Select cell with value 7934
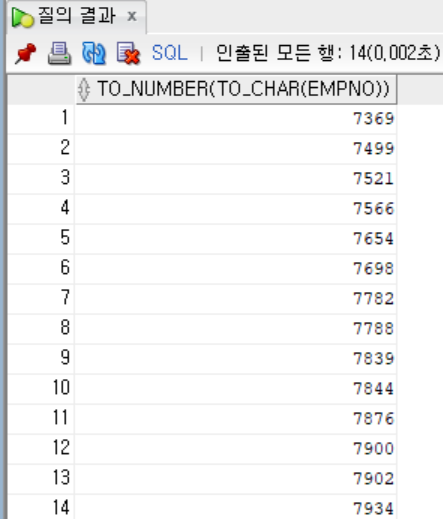Screen dimensions: 443x519 click(236, 507)
